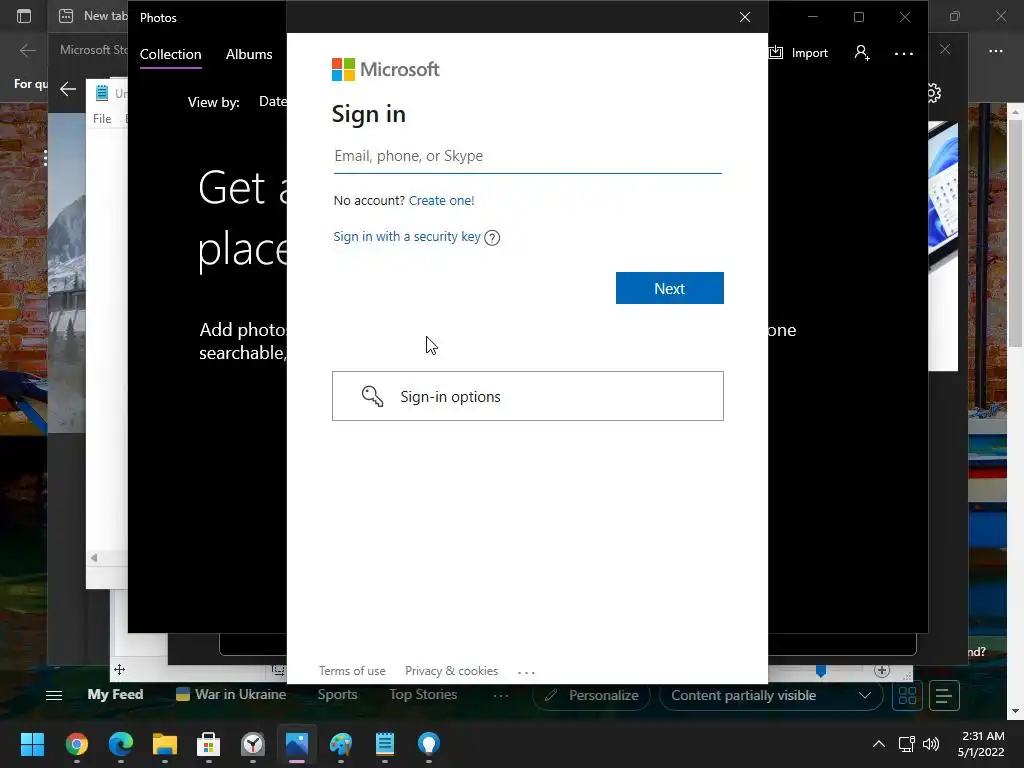1024x768 pixels.
Task: Click the Microsoft logo in dialog
Action: (x=386, y=69)
